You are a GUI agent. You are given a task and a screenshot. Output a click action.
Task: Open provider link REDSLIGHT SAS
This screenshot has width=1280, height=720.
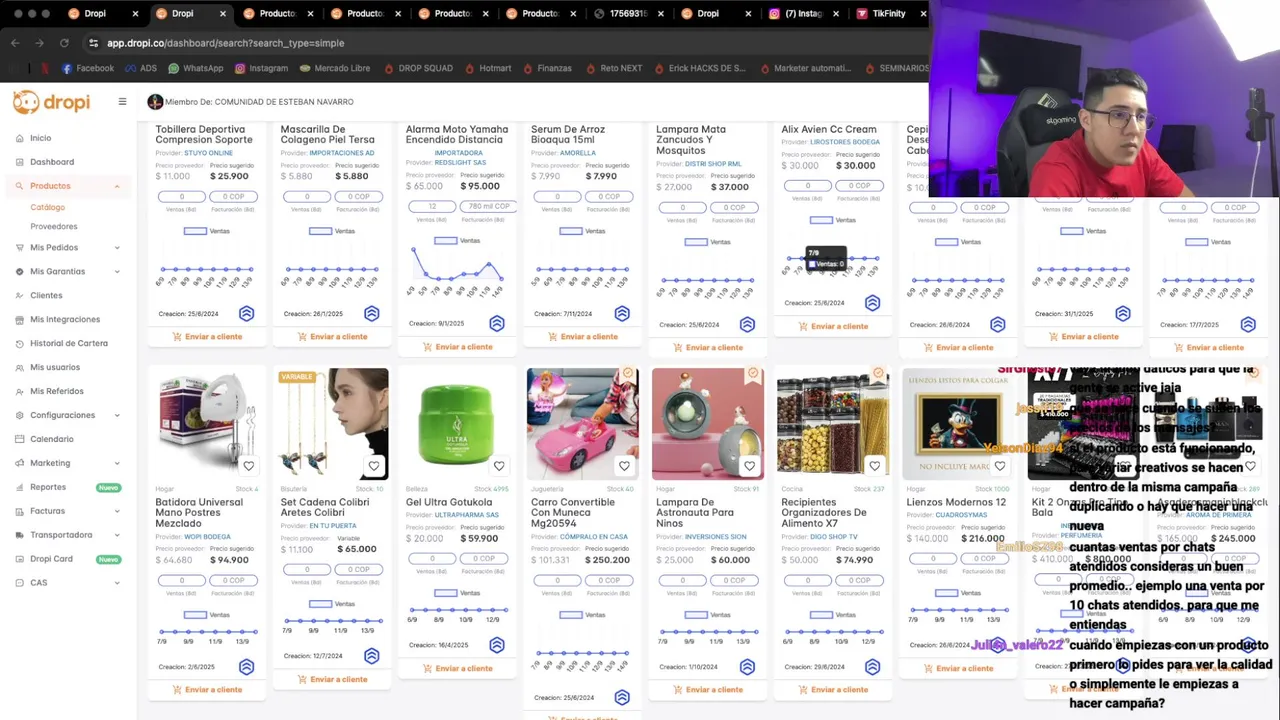[x=460, y=162]
